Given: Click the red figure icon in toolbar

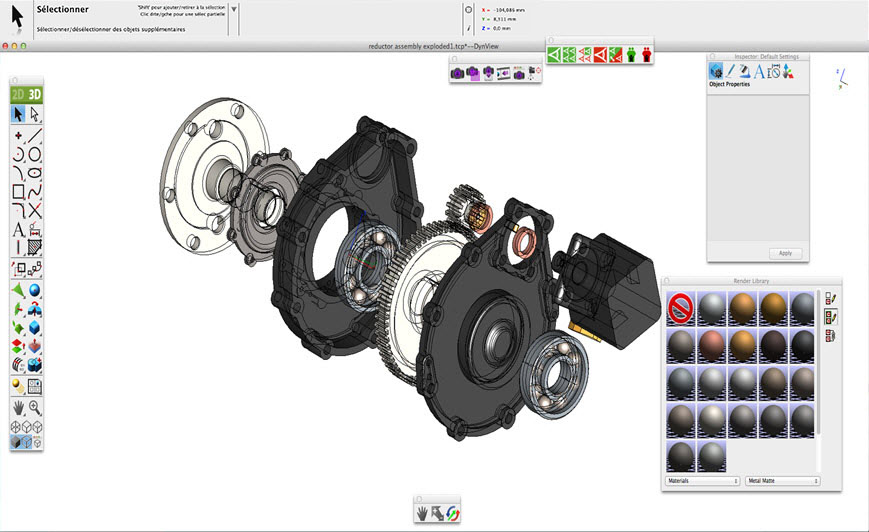Looking at the screenshot, I should pos(646,54).
